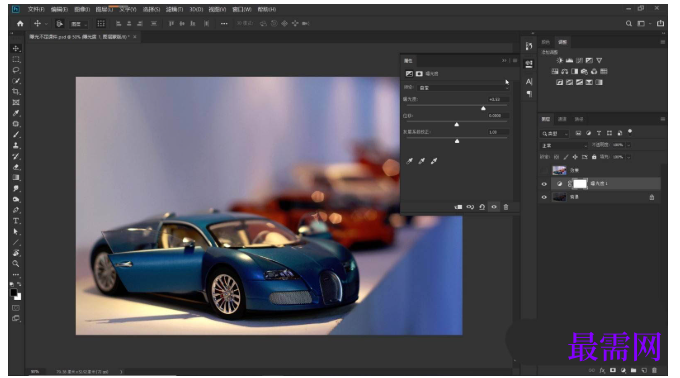Switch to the Channels tab
Screen dimensions: 680x378
pyautogui.click(x=562, y=119)
